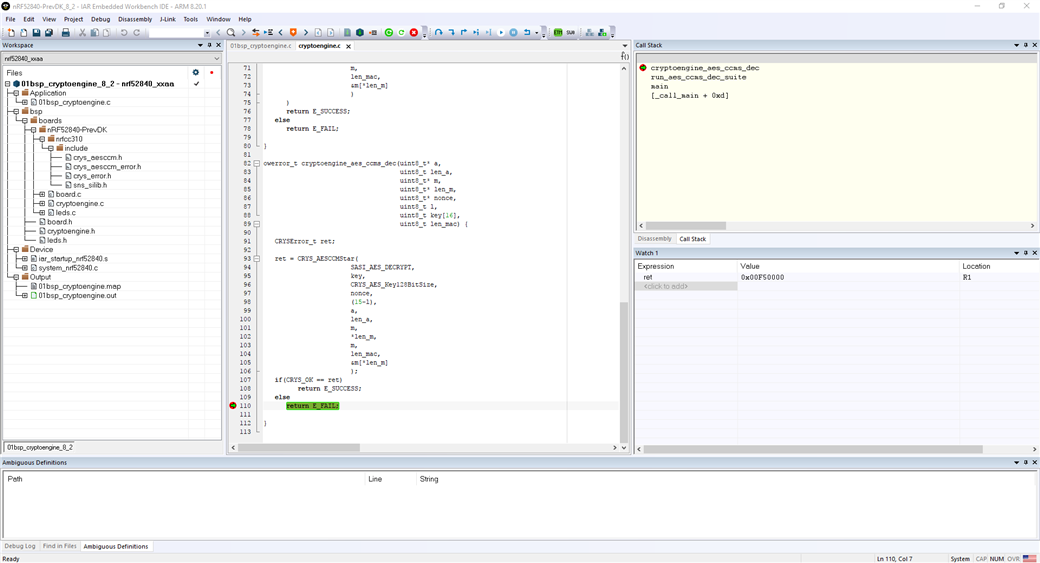Select iar_startup_nrf52840.s file
This screenshot has width=1040, height=563.
(73, 259)
